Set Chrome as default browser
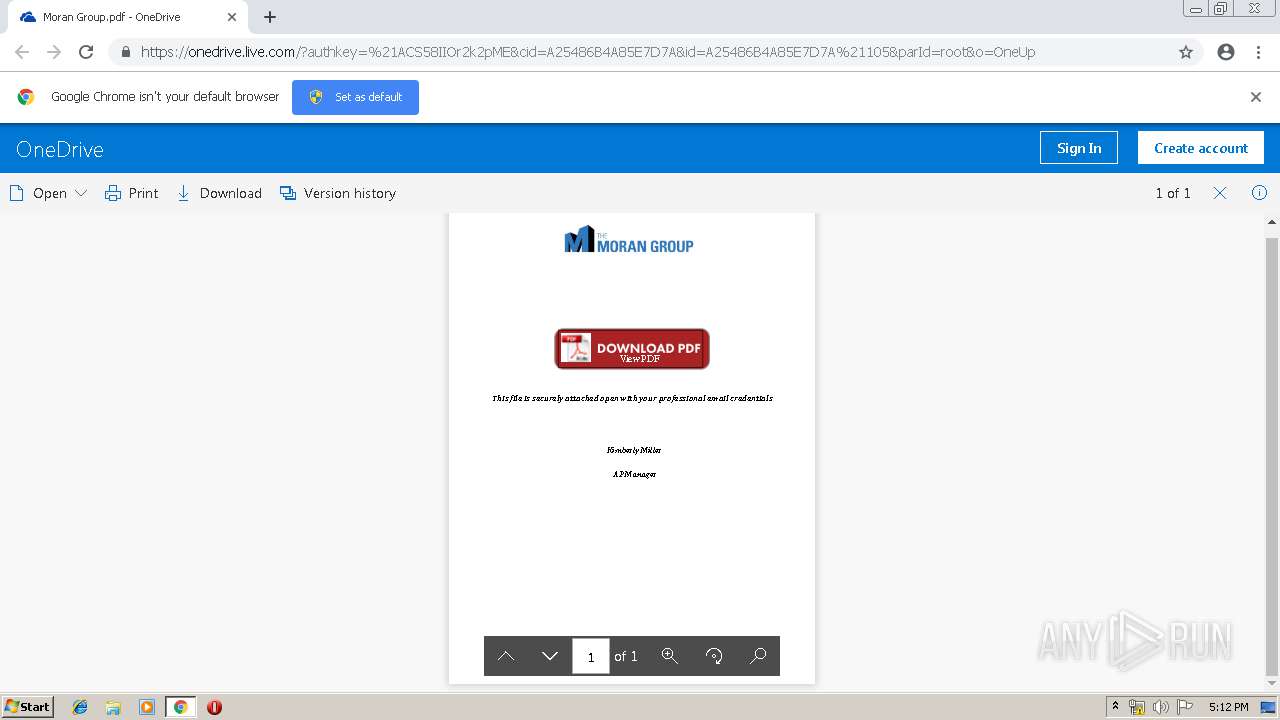The height and width of the screenshot is (720, 1280). tap(355, 97)
